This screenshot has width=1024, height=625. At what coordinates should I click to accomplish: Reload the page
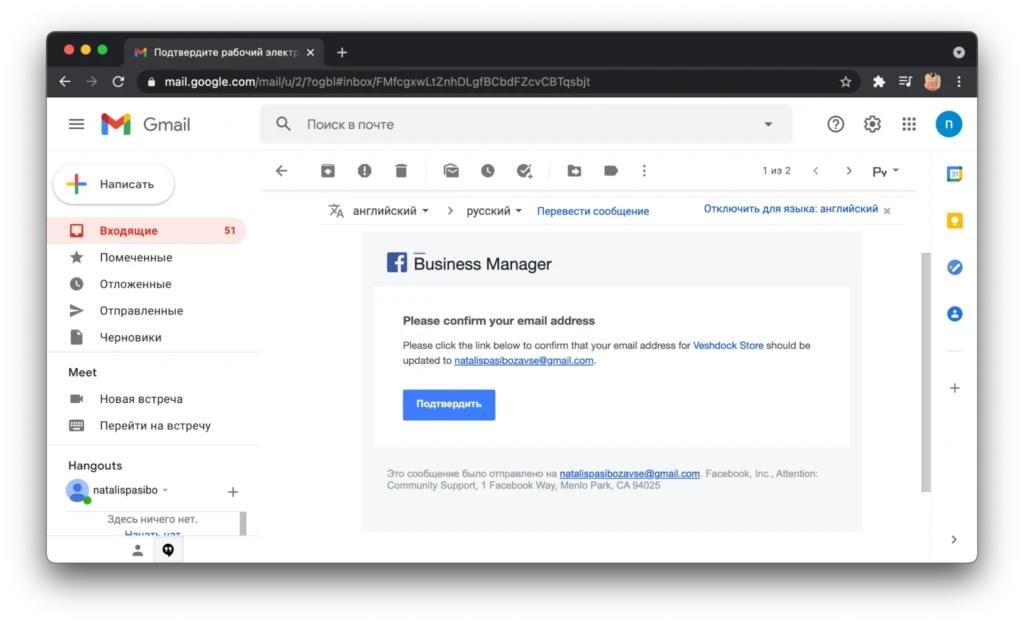pyautogui.click(x=118, y=82)
